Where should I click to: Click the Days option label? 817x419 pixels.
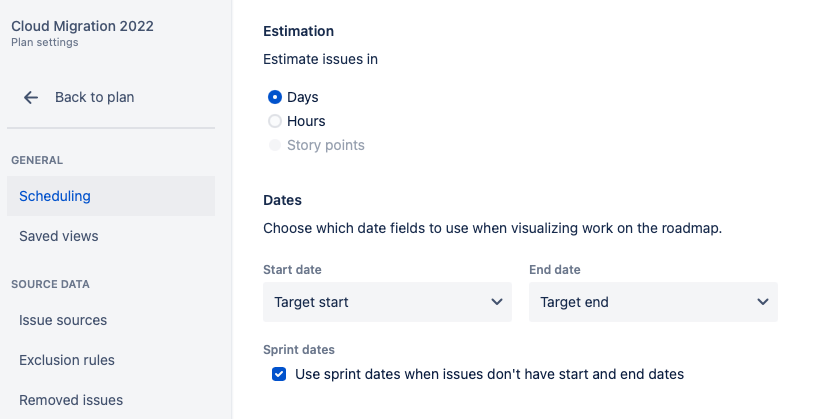click(302, 97)
